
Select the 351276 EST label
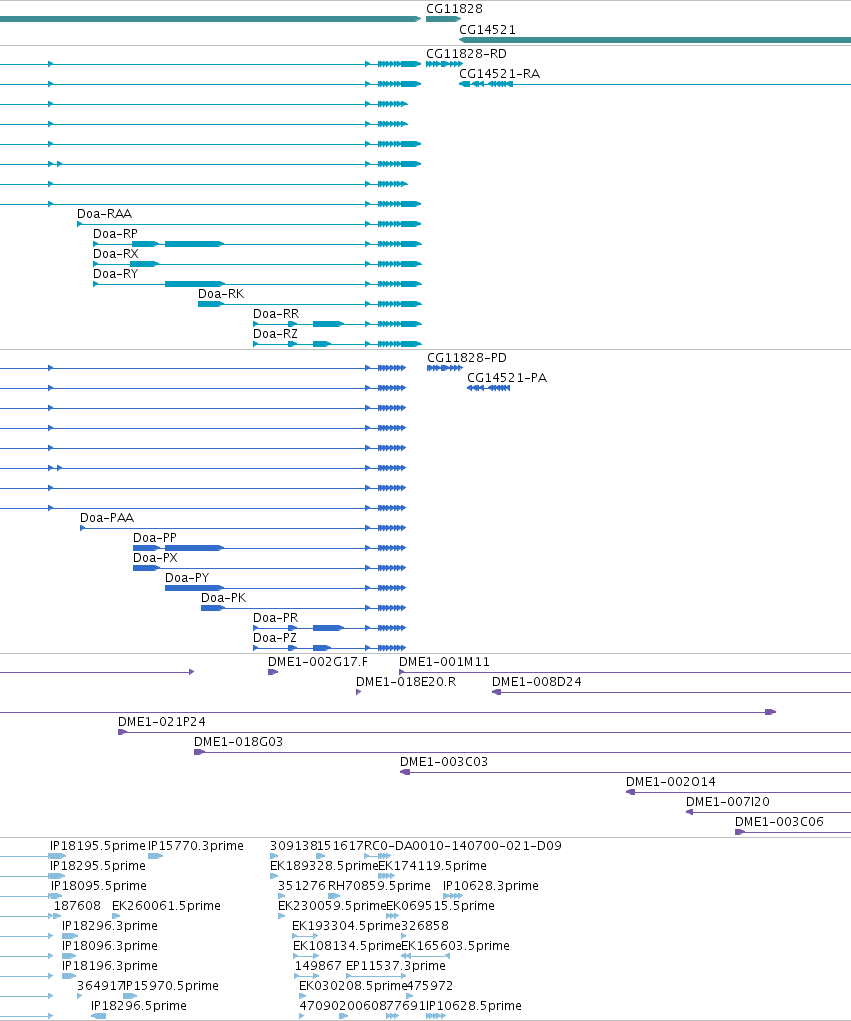click(301, 886)
